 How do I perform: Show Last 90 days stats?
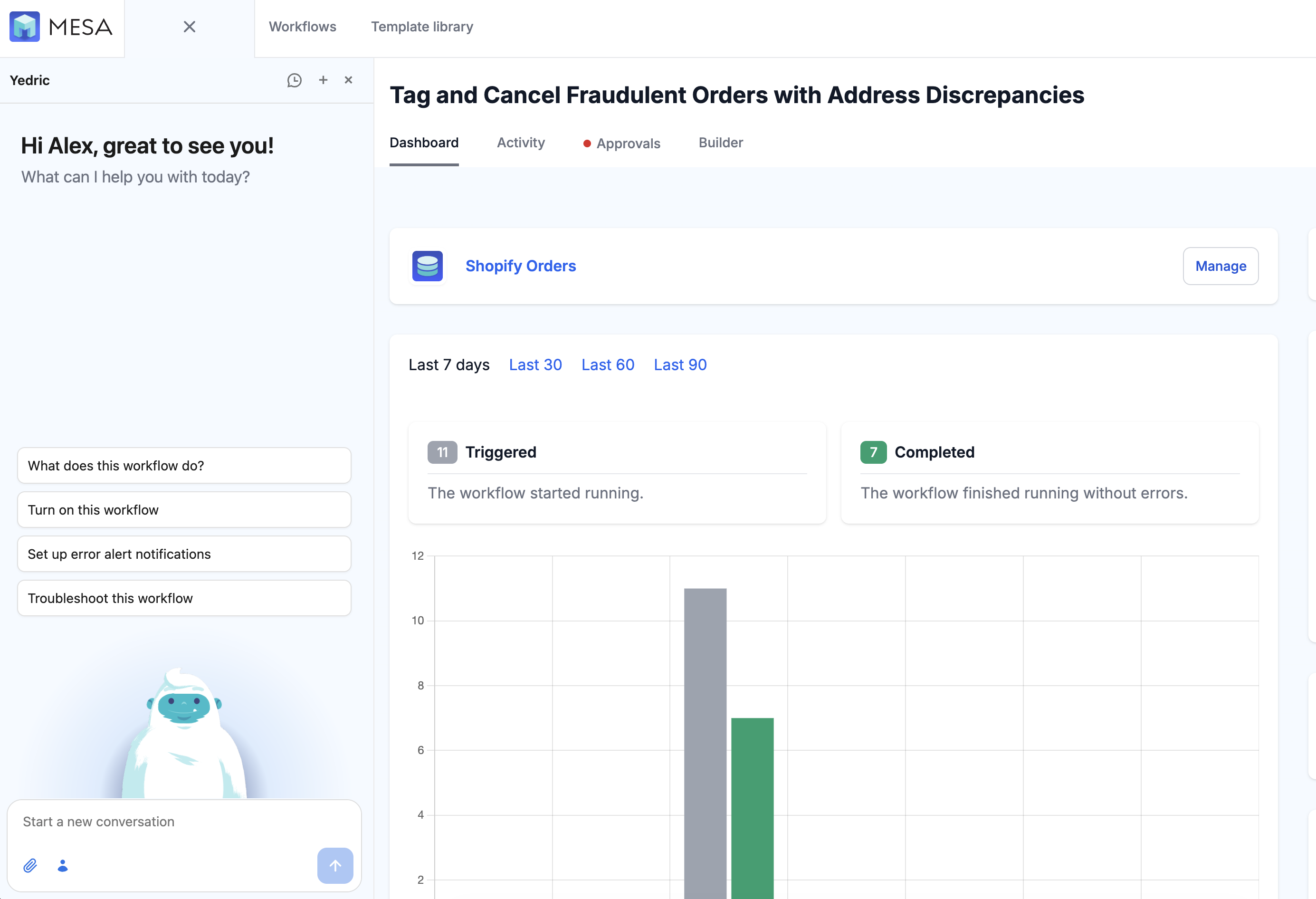click(x=680, y=365)
